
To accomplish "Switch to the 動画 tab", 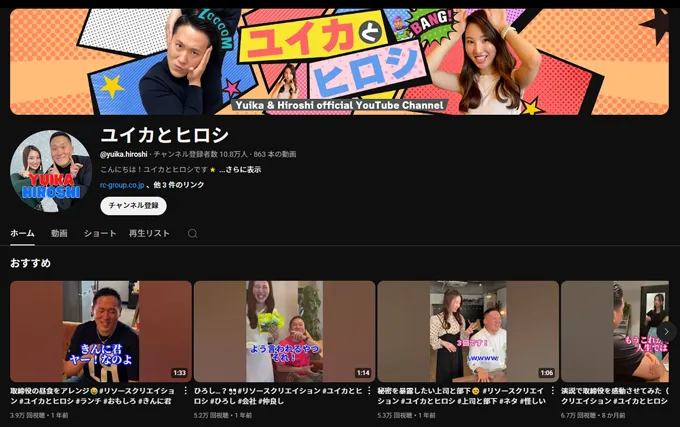I will pos(59,233).
